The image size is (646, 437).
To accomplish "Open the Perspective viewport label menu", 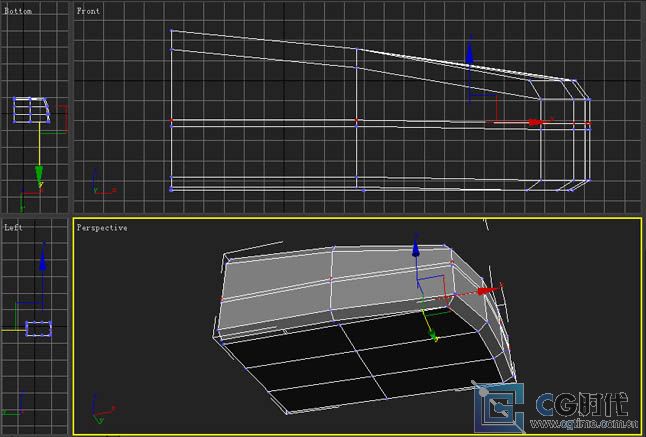I will coord(102,228).
